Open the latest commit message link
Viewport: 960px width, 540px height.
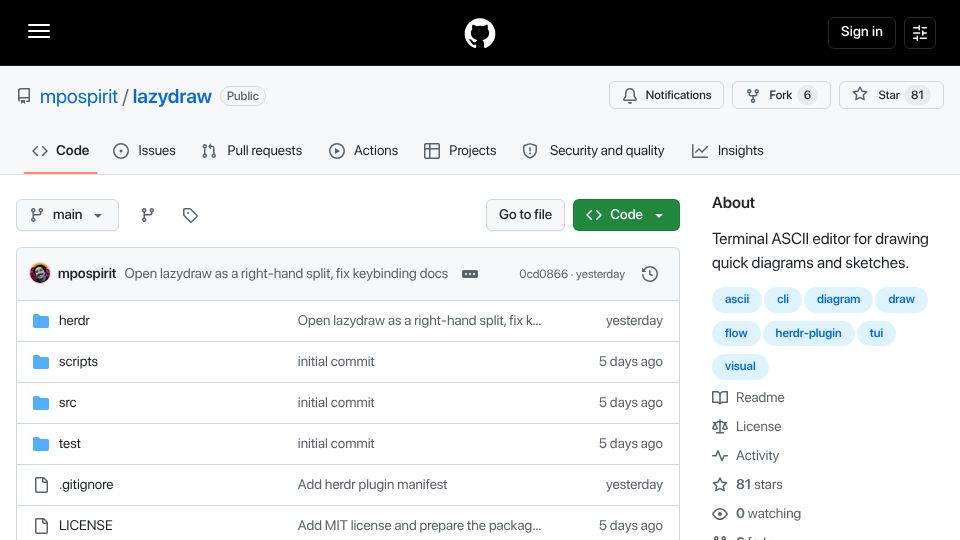pos(286,274)
